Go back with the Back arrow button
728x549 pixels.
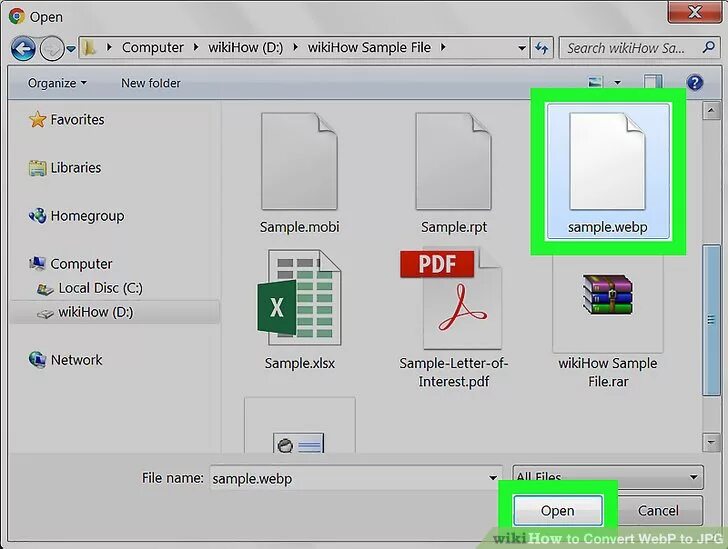23,48
